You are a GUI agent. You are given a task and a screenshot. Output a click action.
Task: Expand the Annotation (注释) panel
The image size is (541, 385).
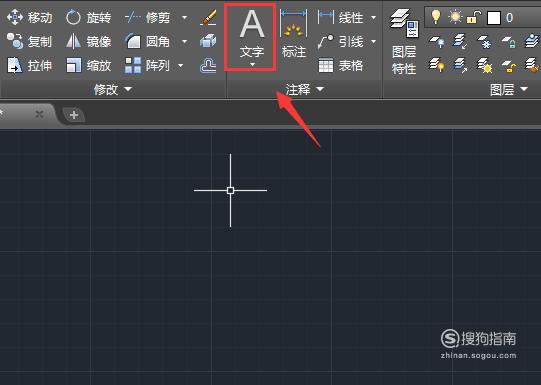pyautogui.click(x=305, y=90)
